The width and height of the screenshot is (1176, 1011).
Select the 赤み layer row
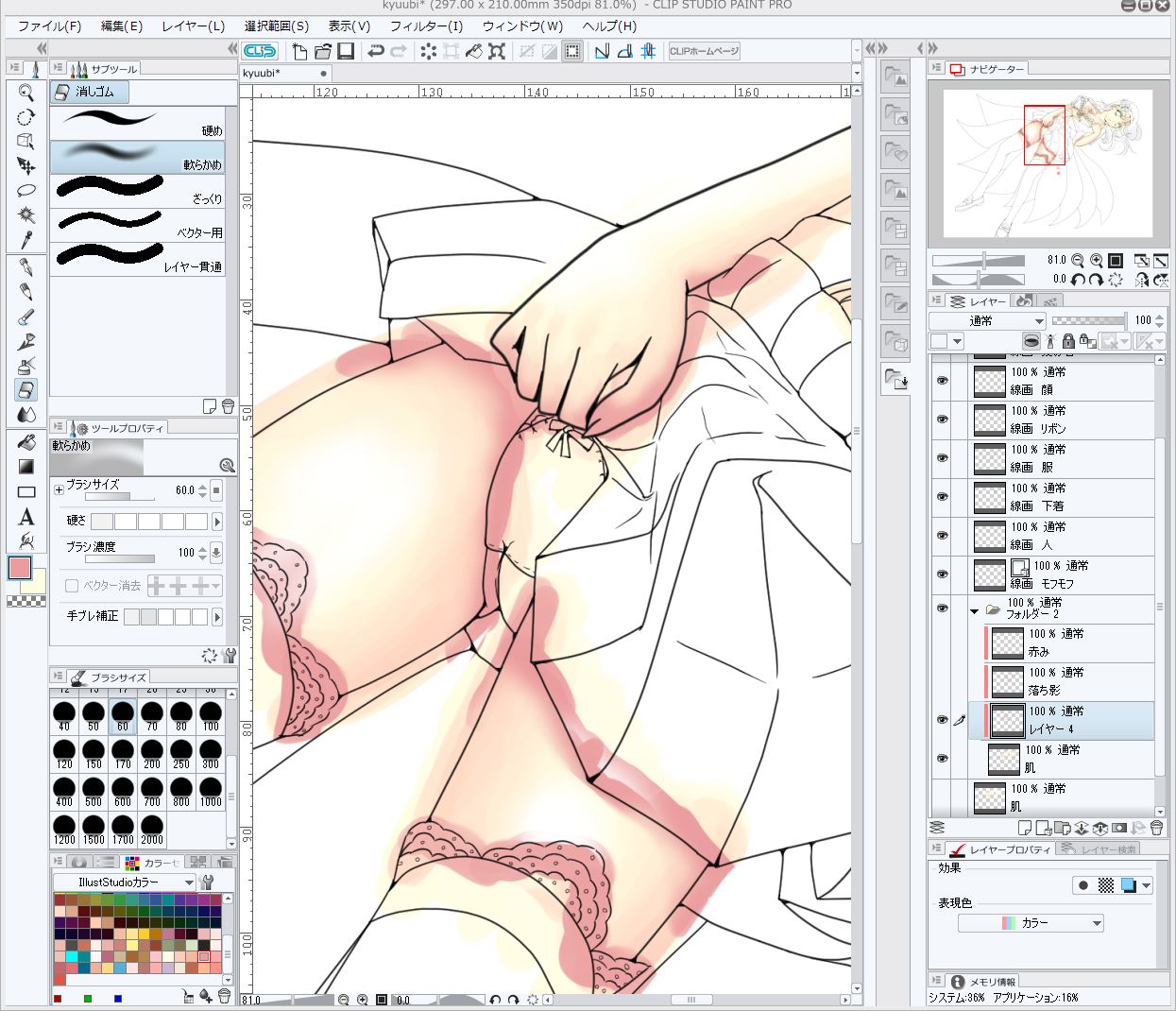[x=1067, y=643]
